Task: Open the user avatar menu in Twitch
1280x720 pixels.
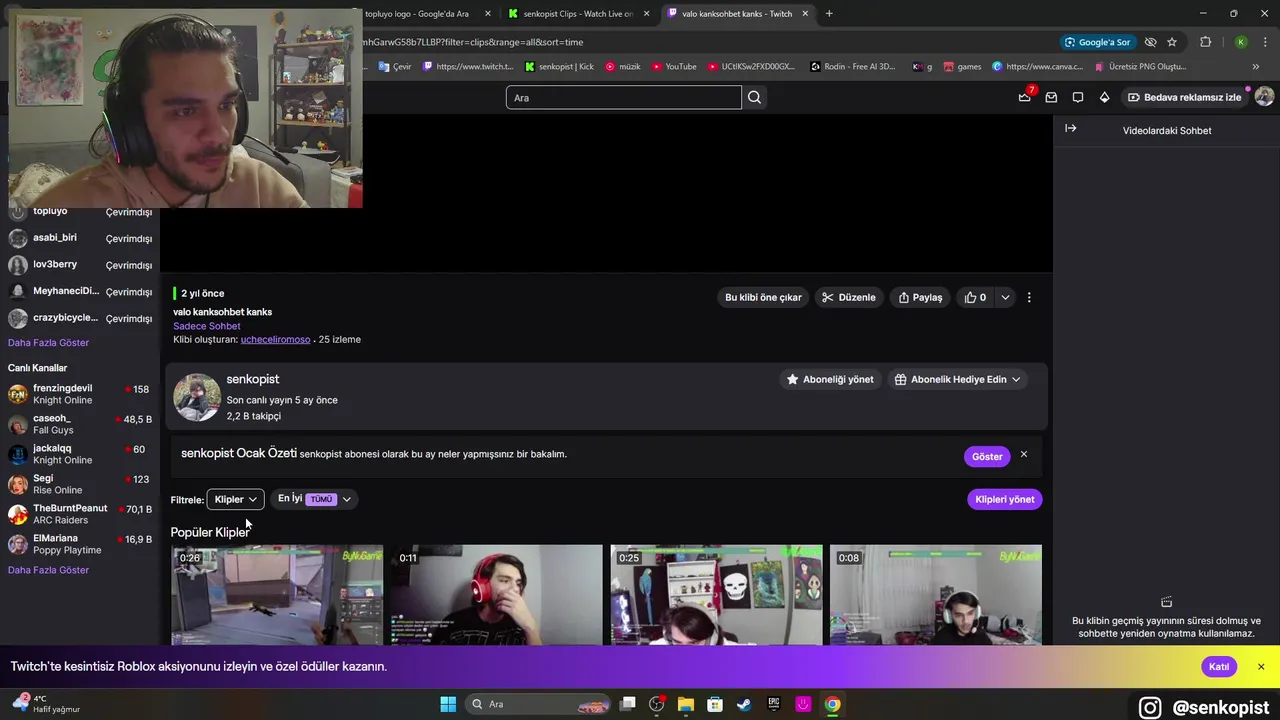Action: [1264, 97]
